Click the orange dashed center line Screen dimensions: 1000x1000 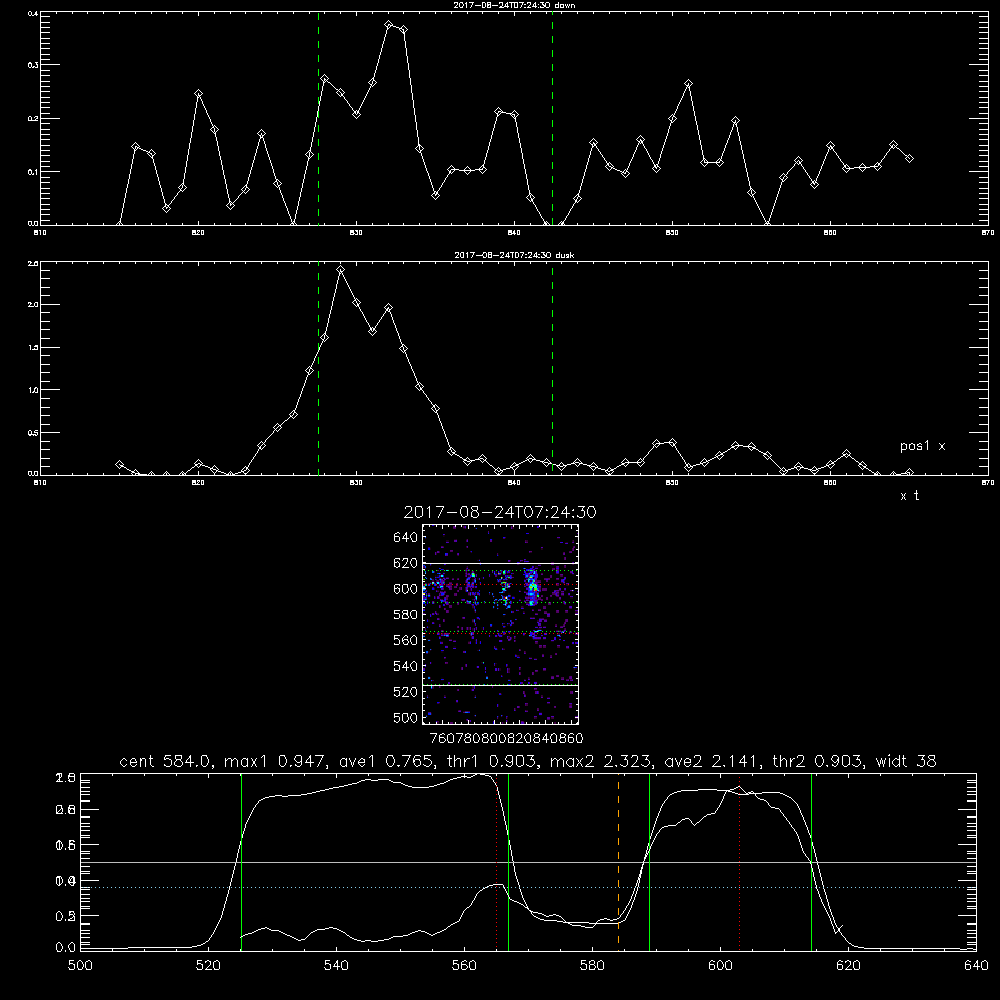619,861
